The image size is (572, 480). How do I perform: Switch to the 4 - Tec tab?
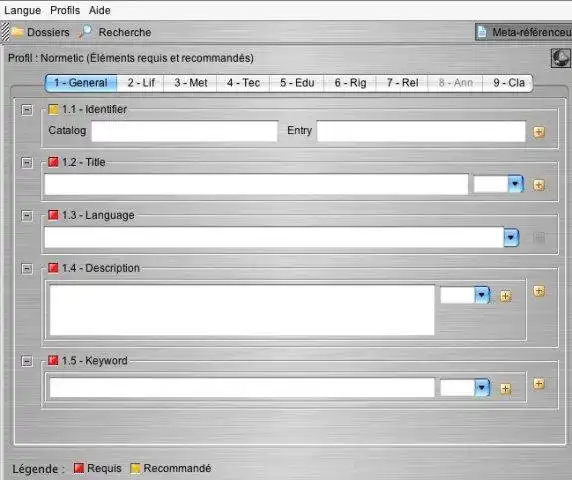243,83
